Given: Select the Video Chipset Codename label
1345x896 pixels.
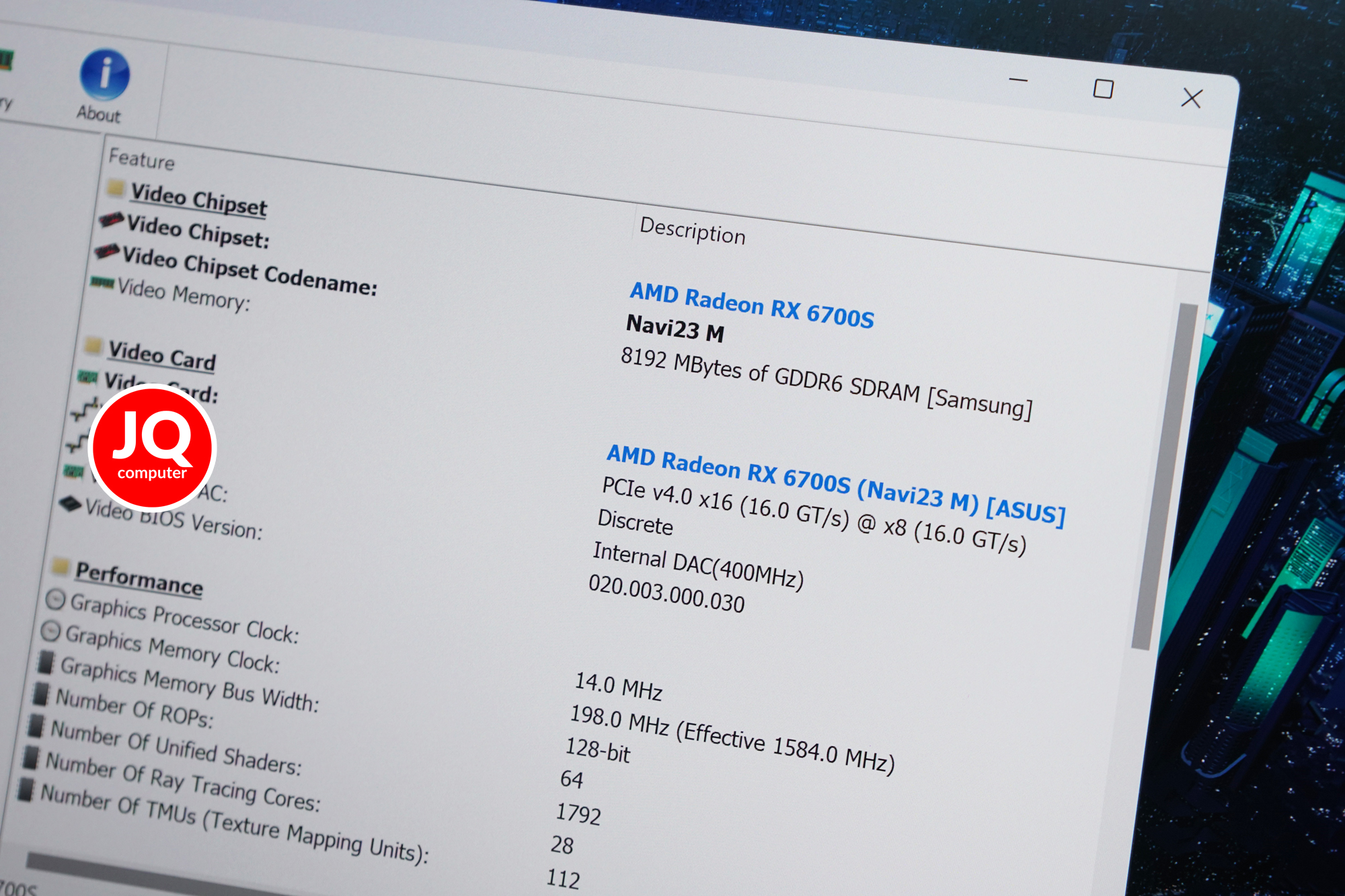Looking at the screenshot, I should point(249,271).
